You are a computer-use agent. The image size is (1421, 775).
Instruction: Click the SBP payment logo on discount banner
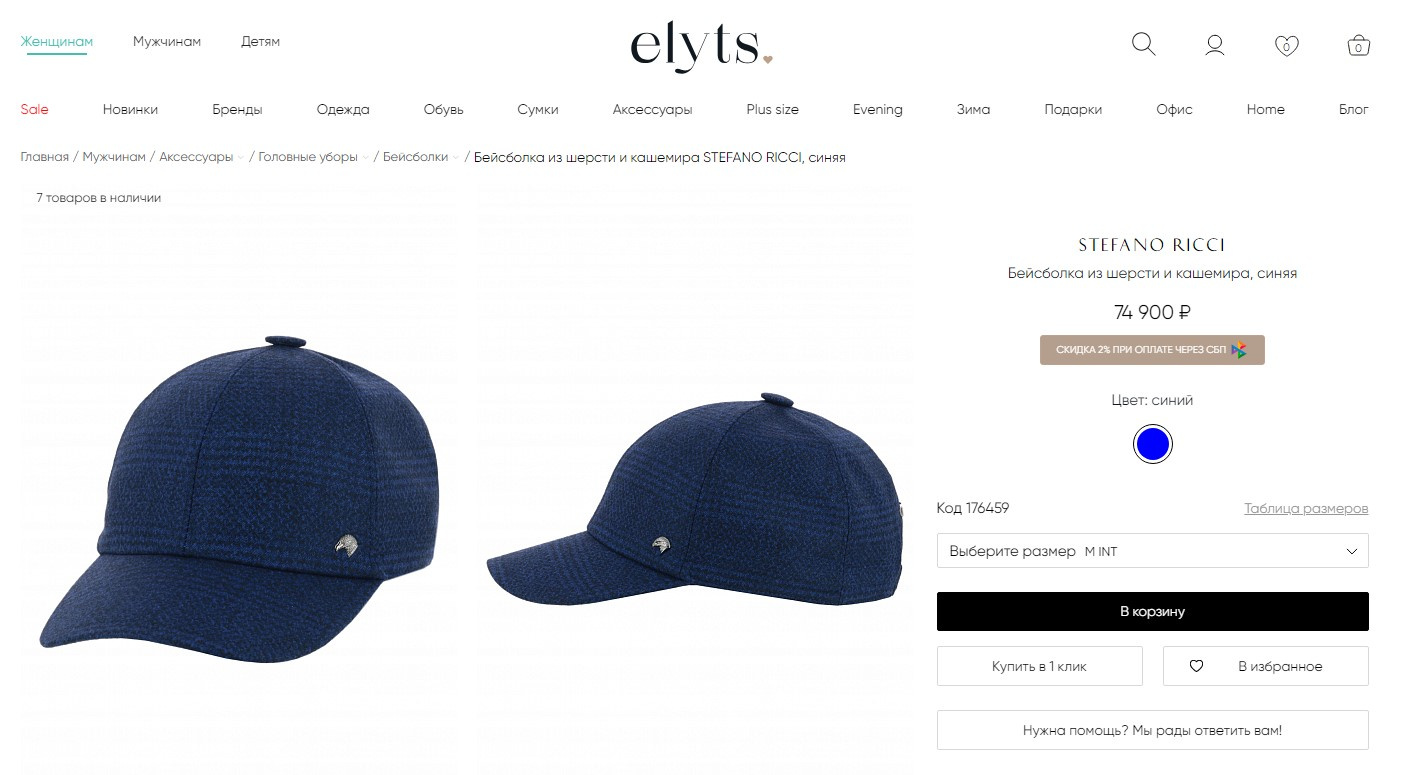click(x=1239, y=350)
